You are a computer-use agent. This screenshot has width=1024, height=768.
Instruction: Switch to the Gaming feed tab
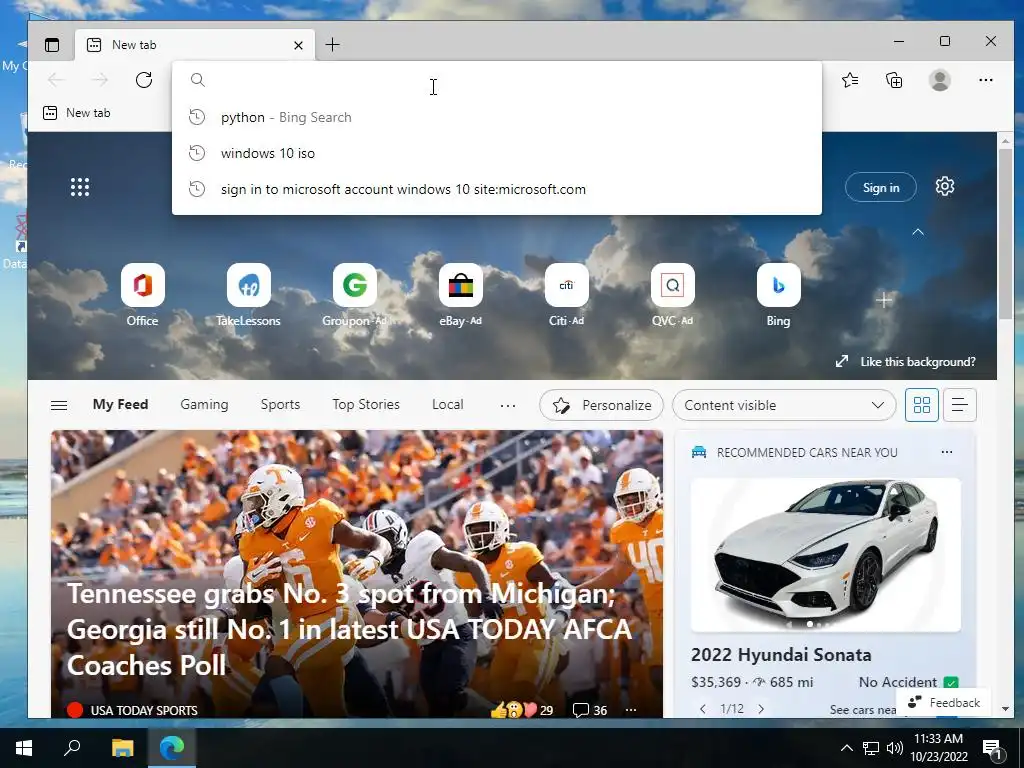tap(204, 404)
